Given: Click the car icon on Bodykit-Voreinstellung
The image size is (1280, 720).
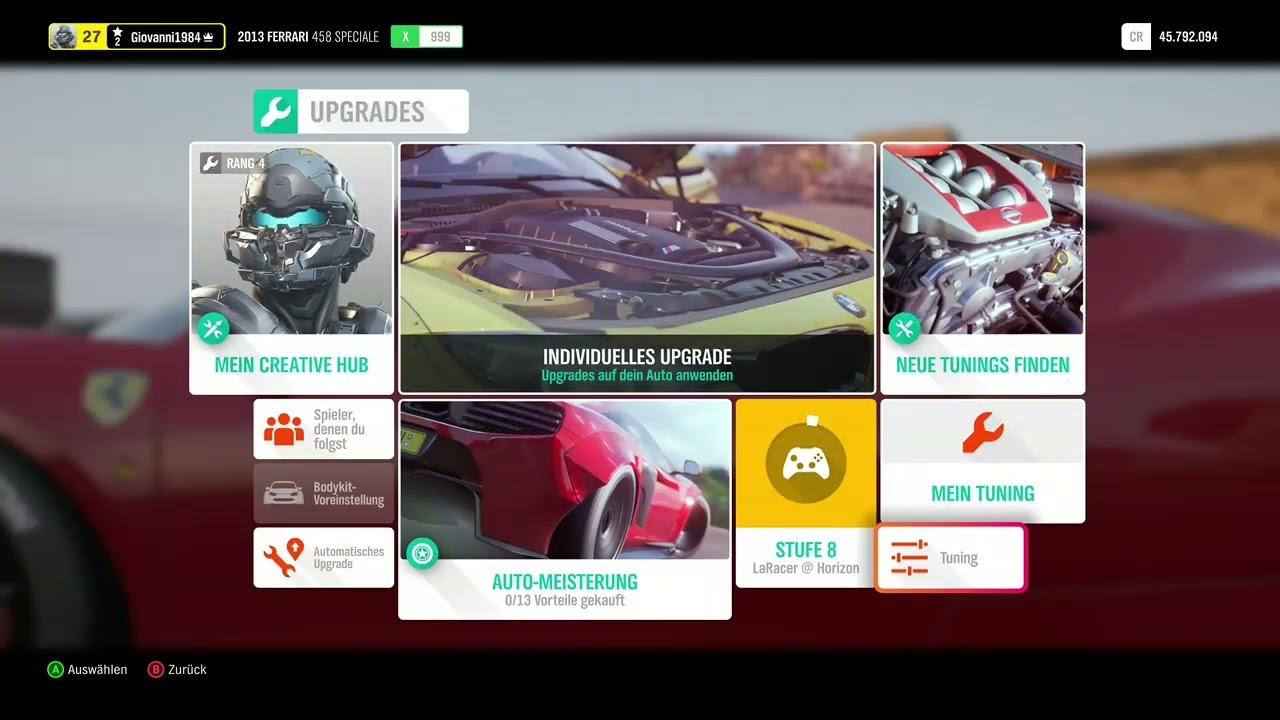Looking at the screenshot, I should (284, 493).
